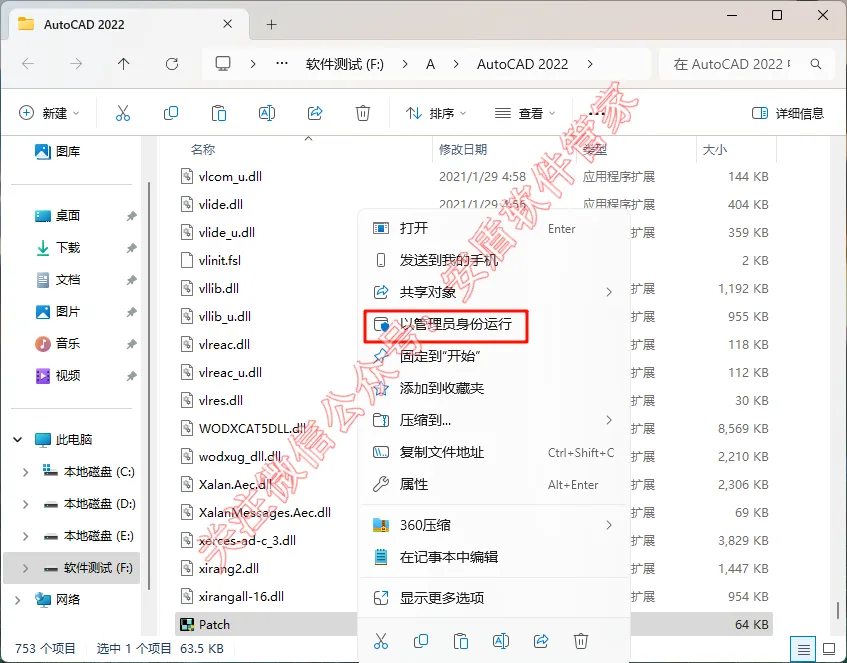Click the search magnifier icon
The height and width of the screenshot is (663, 847).
click(x=816, y=64)
